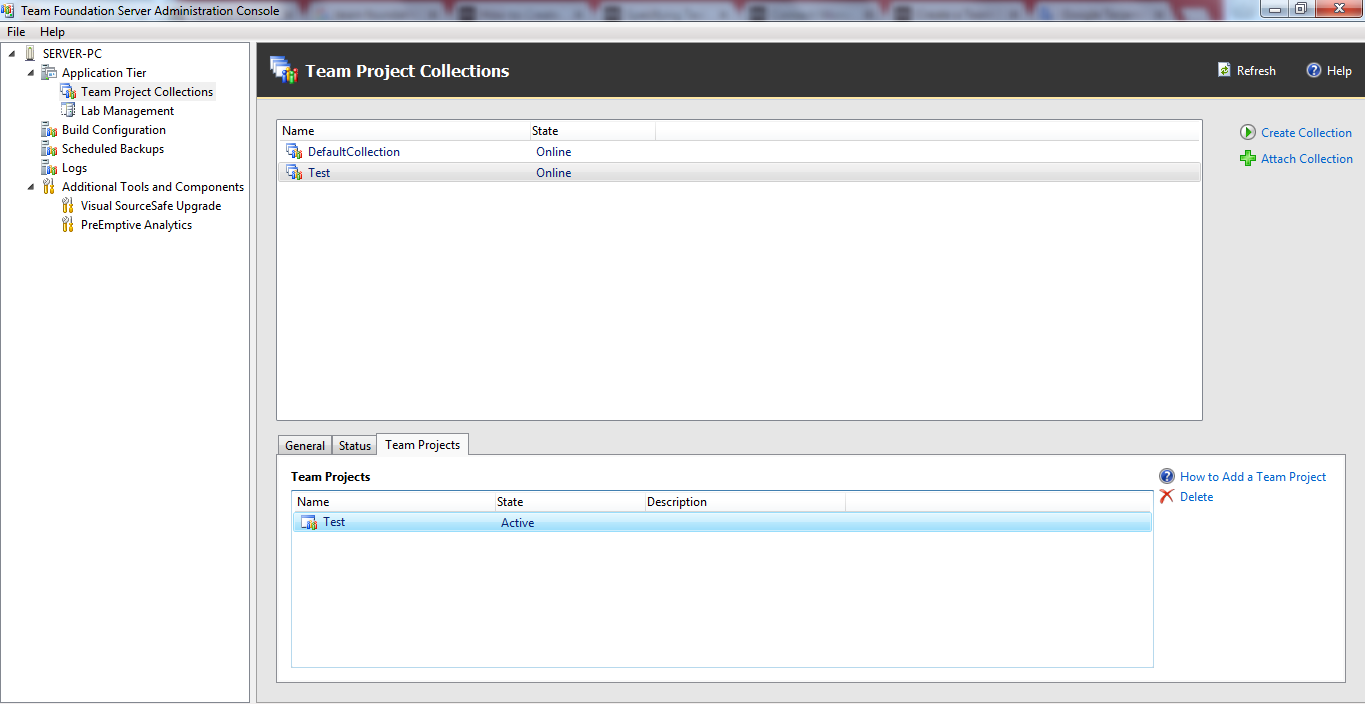Click the green plus Attach Collection icon
Screen dimensions: 1365x704
(x=1248, y=158)
